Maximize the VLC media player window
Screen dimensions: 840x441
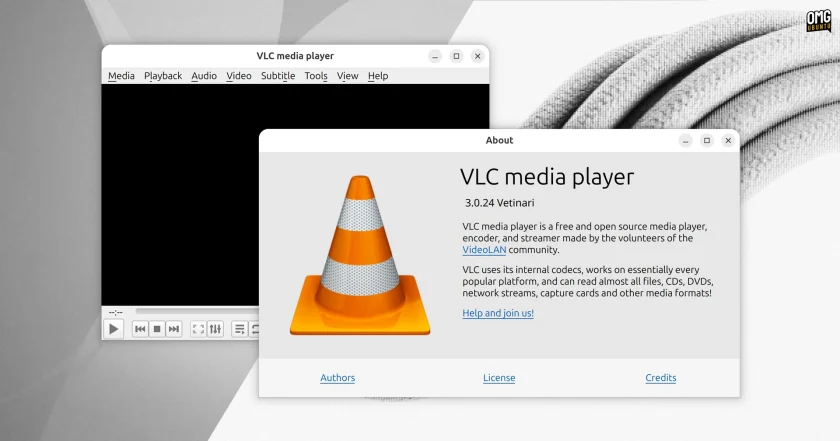tap(456, 56)
